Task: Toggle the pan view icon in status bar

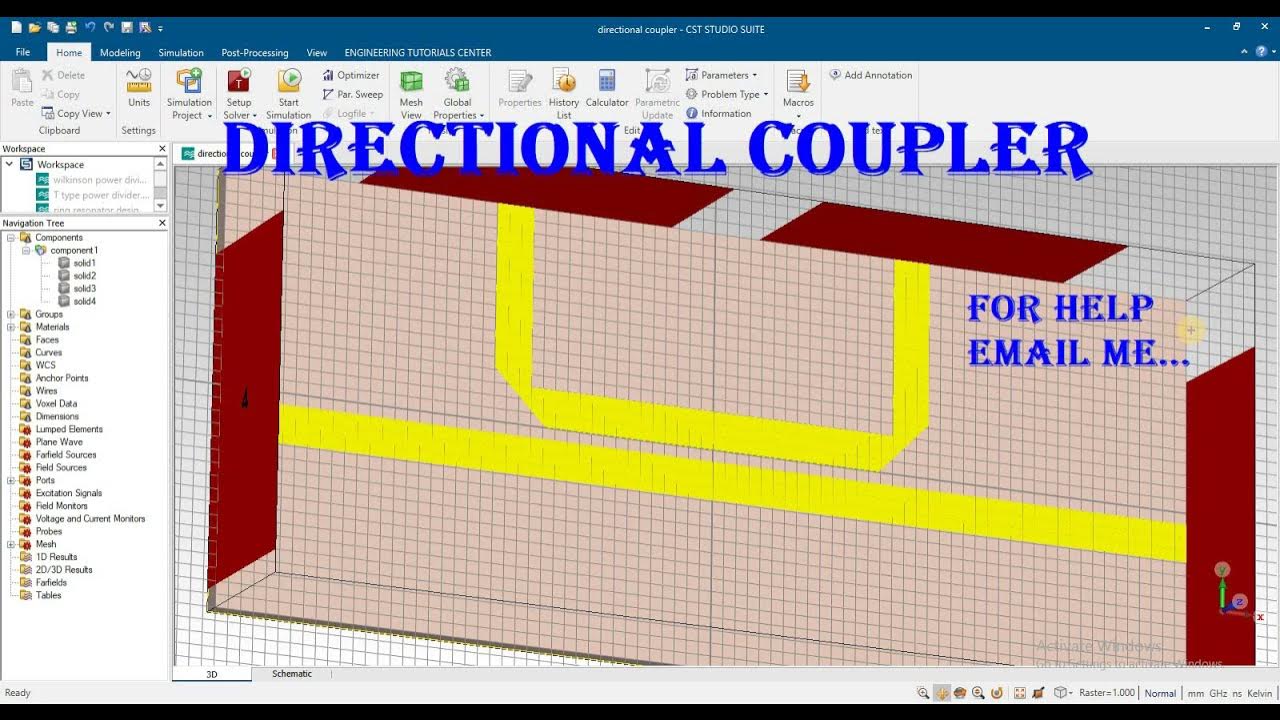Action: (x=941, y=693)
